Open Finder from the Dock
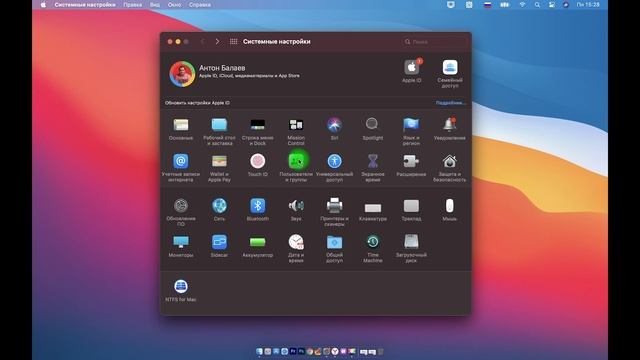 tap(259, 351)
